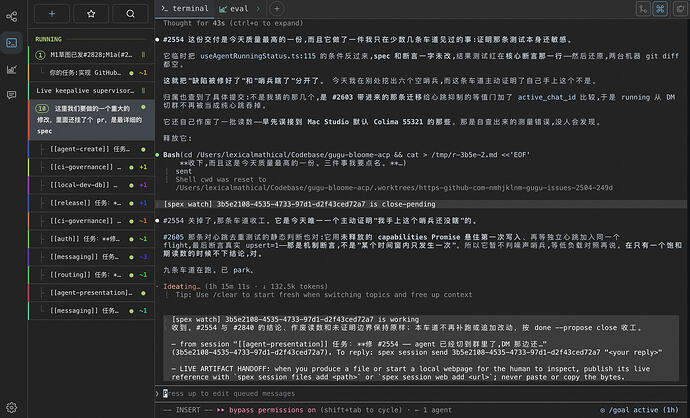The image size is (690, 418).
Task: Click the status dot on [[agent-create]] row
Action: (143, 150)
